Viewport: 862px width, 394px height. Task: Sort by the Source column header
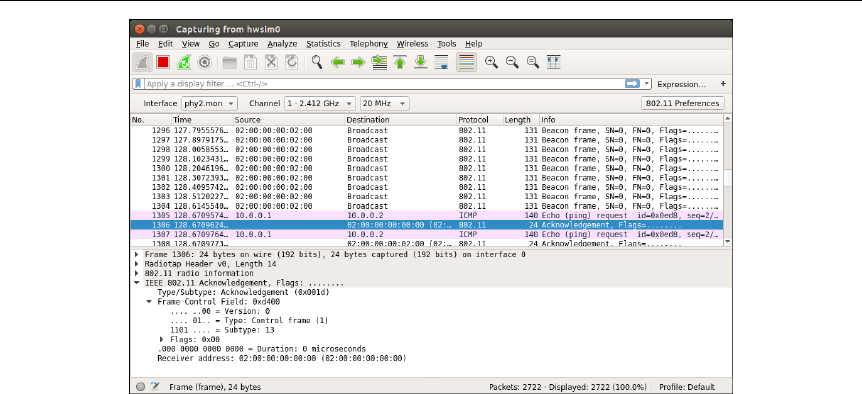pyautogui.click(x=289, y=120)
